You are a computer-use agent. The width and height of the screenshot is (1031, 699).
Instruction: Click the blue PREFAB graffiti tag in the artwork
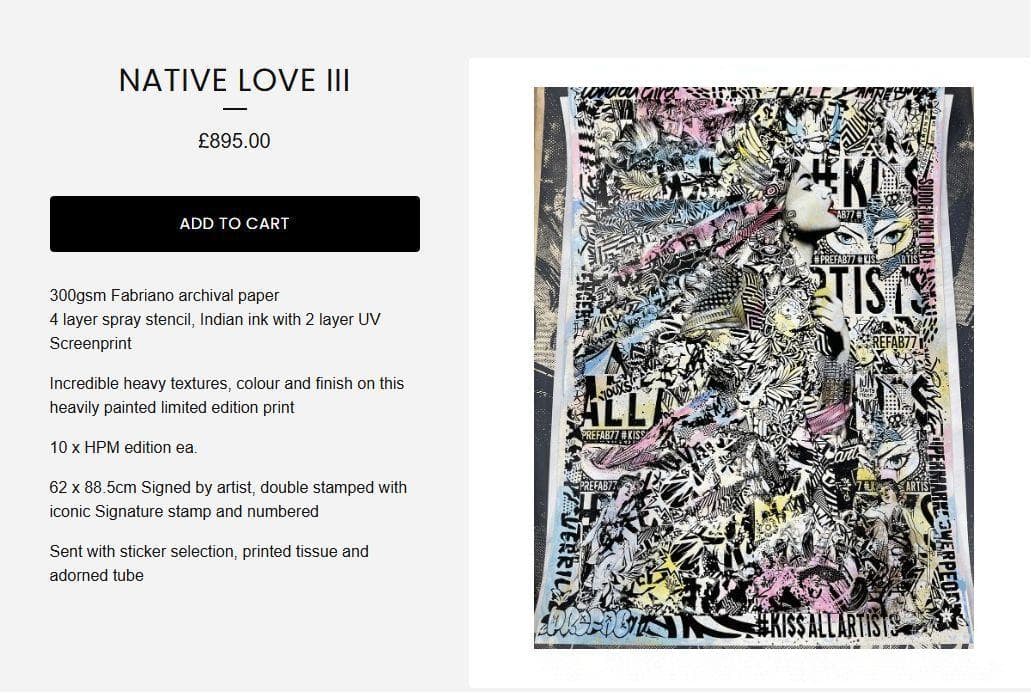[590, 621]
